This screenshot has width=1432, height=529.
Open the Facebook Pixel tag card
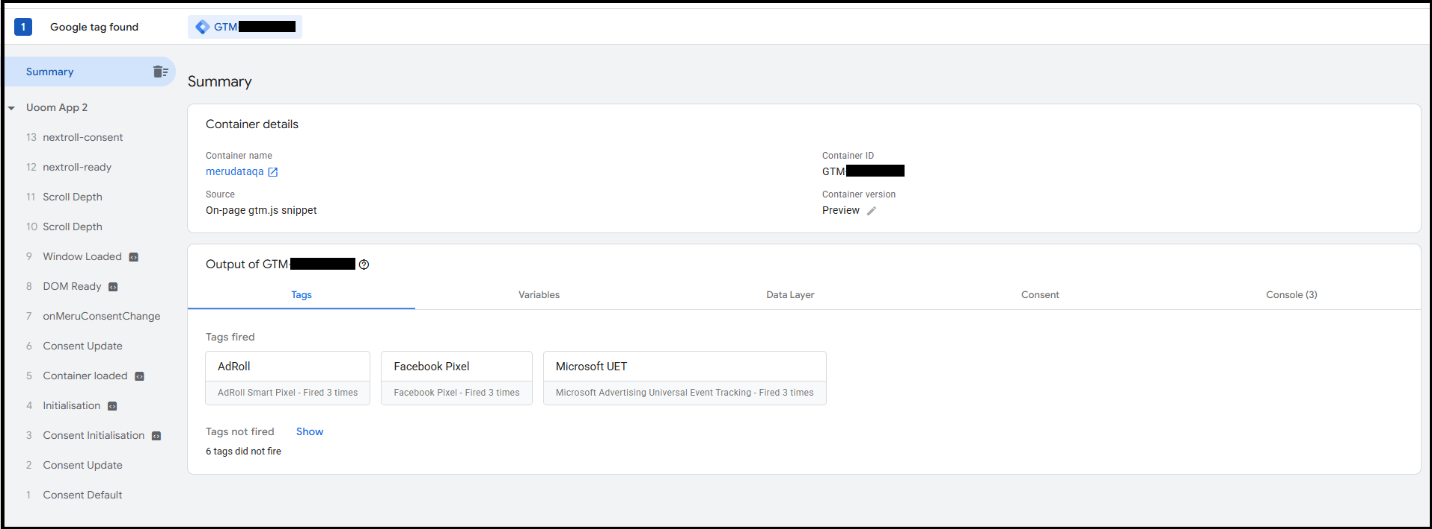[x=456, y=378]
